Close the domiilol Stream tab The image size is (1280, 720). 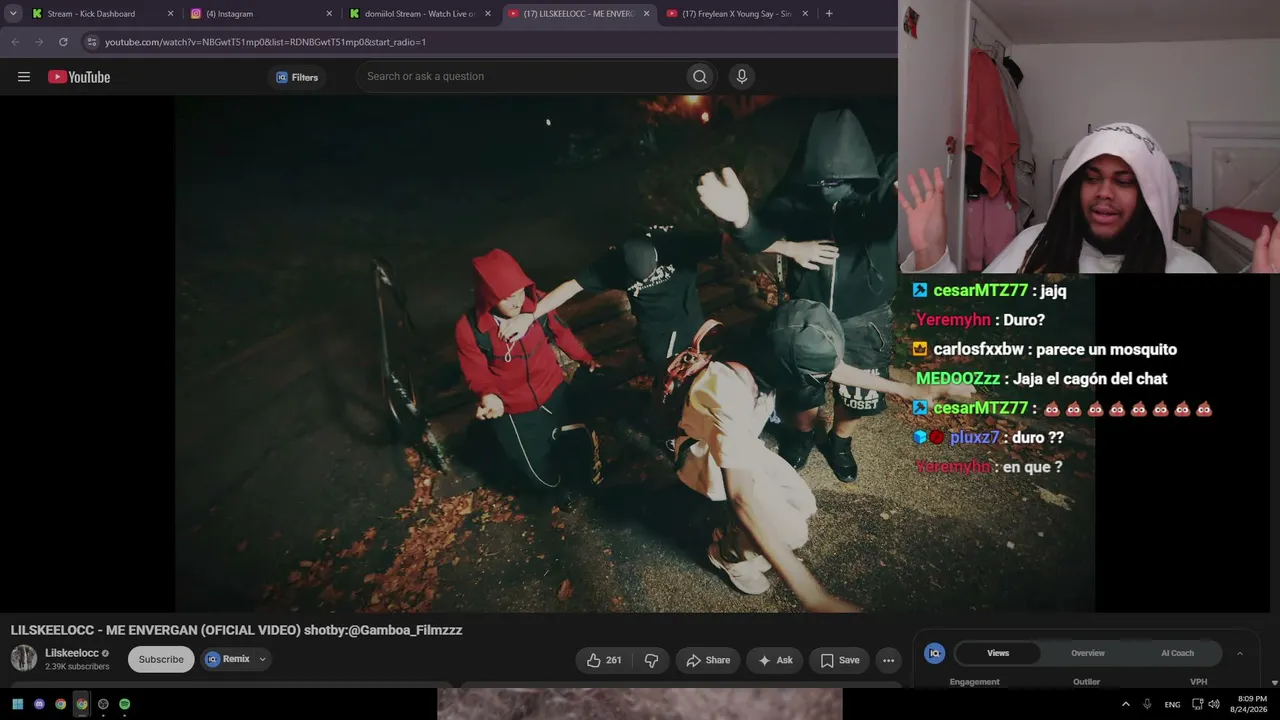pyautogui.click(x=488, y=14)
